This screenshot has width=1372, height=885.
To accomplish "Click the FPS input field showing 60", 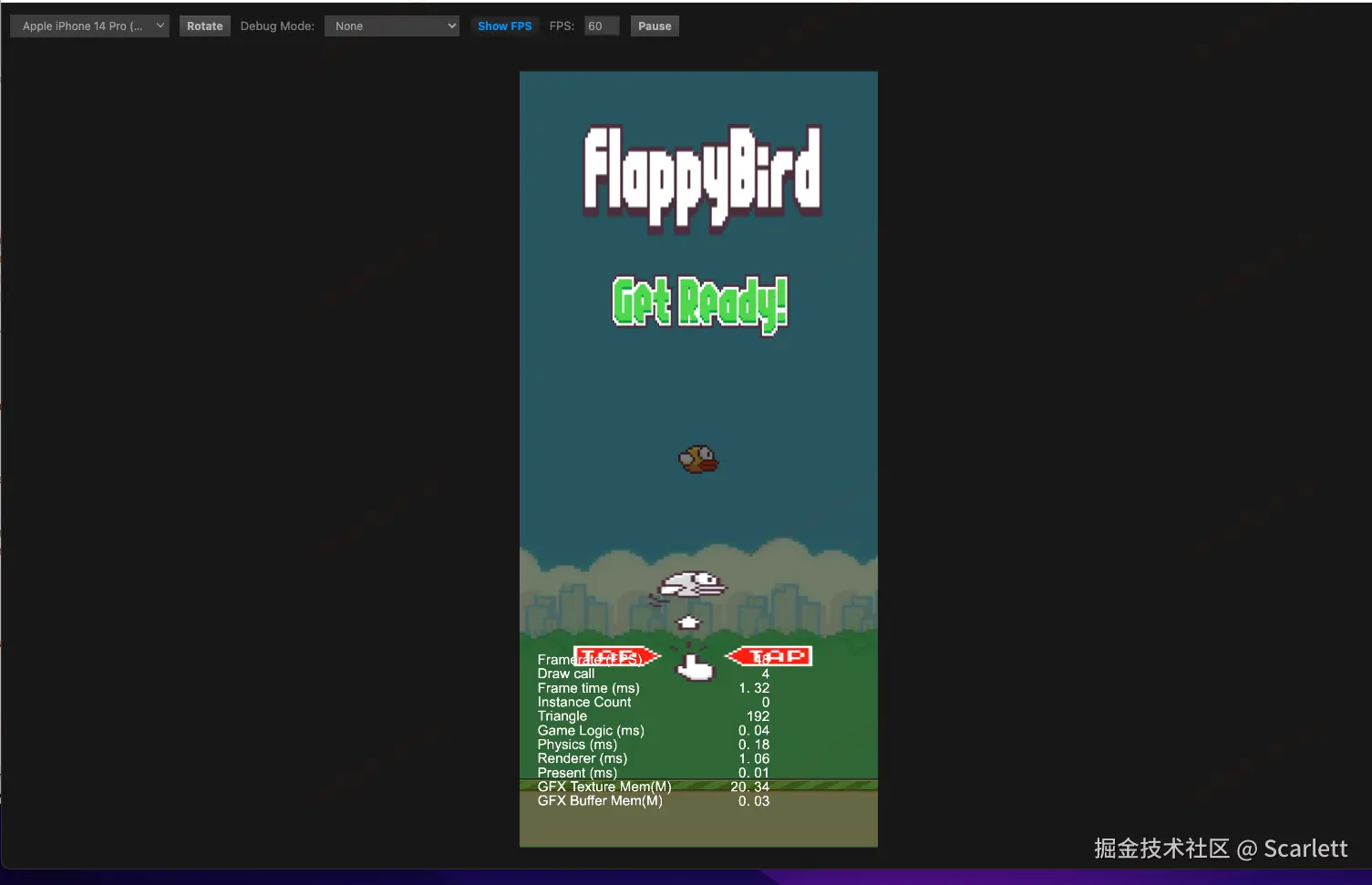I will pyautogui.click(x=601, y=26).
